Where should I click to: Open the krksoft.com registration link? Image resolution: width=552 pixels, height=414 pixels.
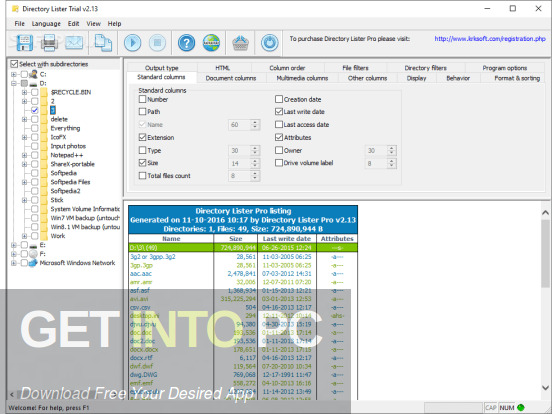click(490, 39)
